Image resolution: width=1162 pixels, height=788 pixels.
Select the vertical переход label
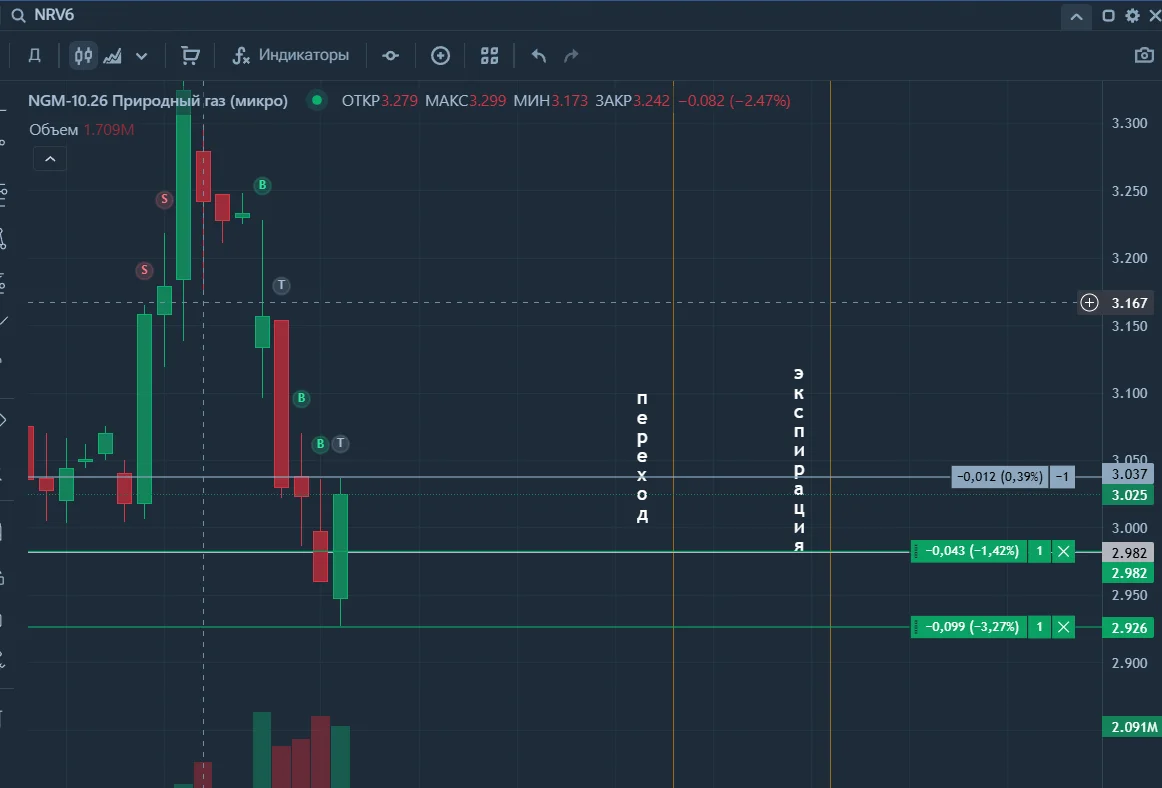pyautogui.click(x=642, y=457)
